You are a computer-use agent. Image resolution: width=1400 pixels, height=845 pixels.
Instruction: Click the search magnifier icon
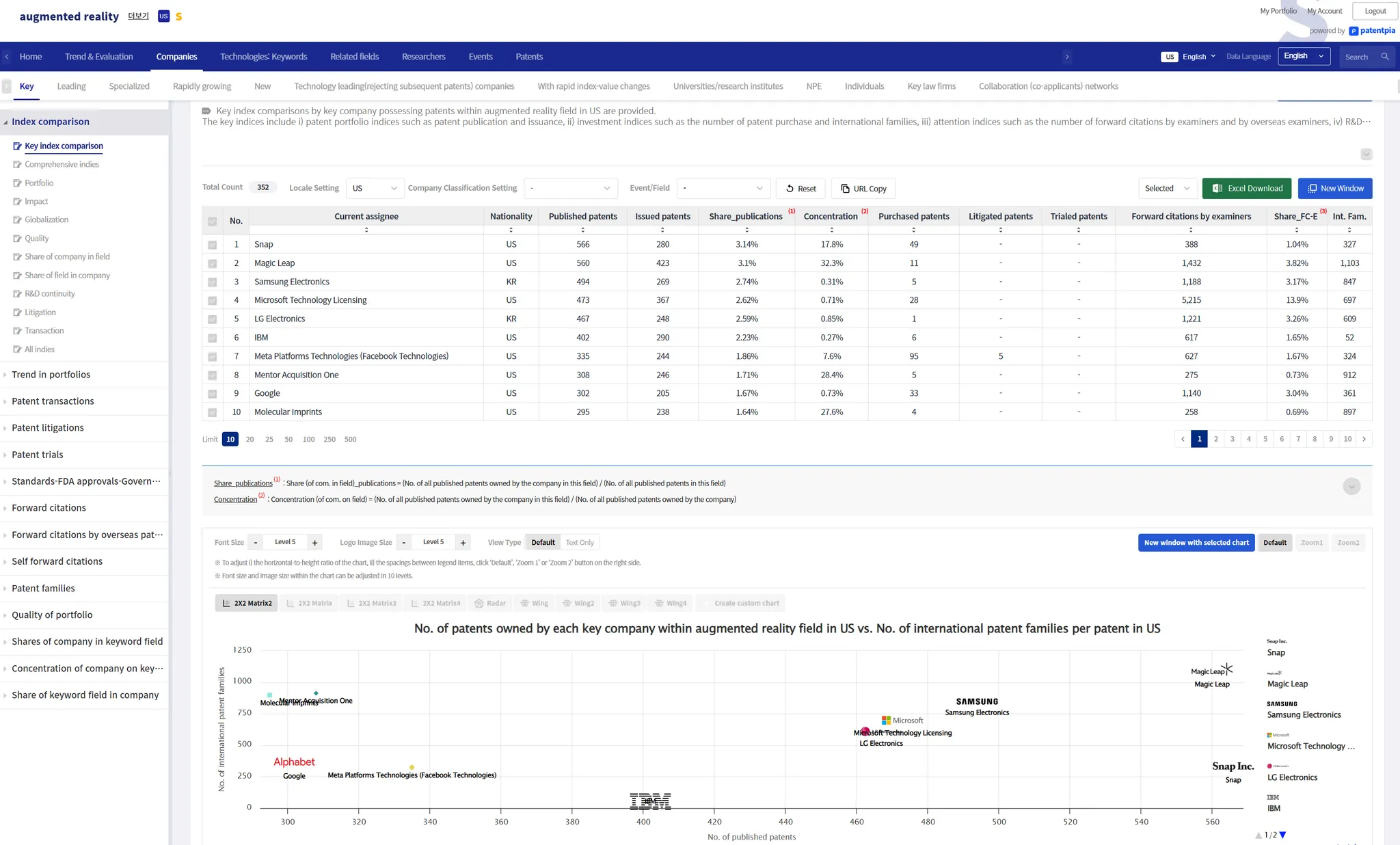click(1384, 57)
